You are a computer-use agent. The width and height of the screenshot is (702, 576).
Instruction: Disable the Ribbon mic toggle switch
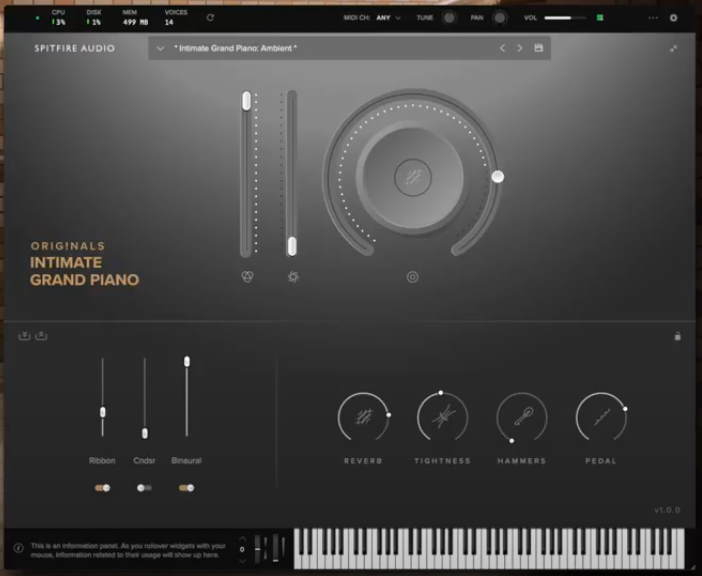pos(103,488)
